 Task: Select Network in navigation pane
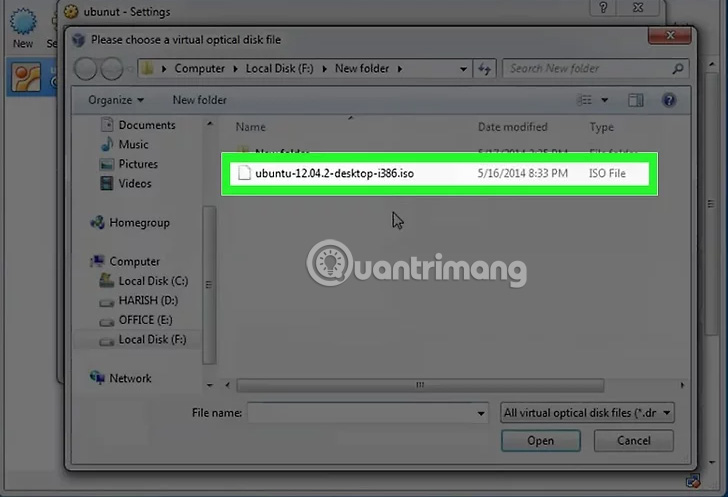coord(130,379)
